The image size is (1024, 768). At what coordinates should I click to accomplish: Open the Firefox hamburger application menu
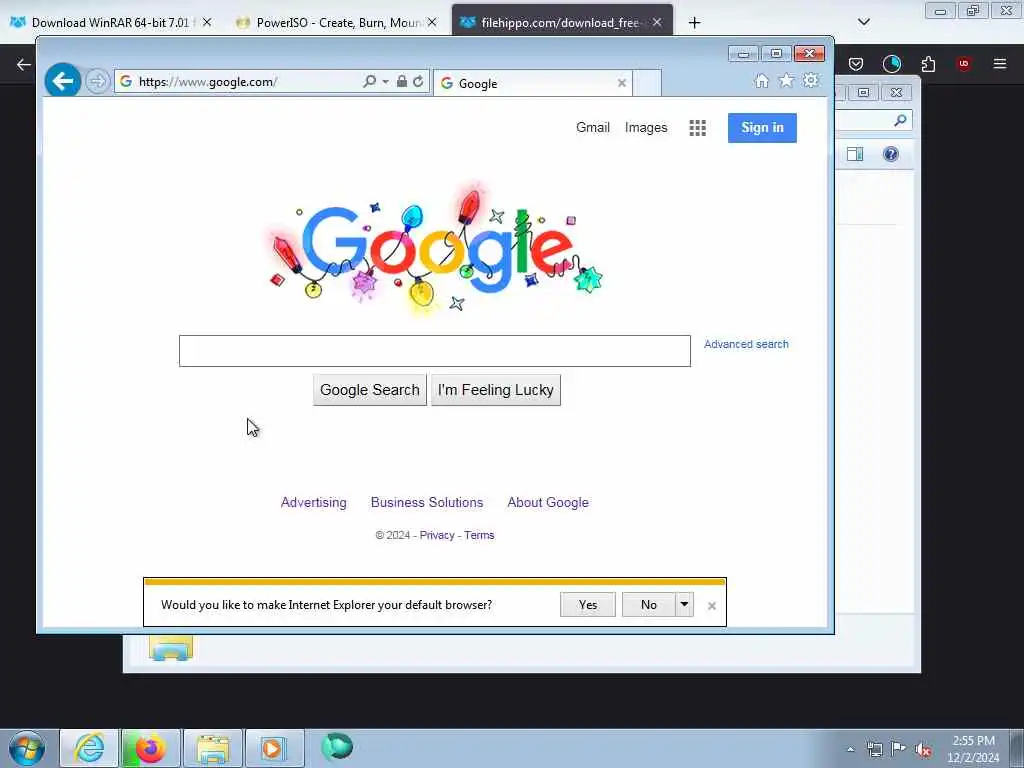click(1000, 64)
